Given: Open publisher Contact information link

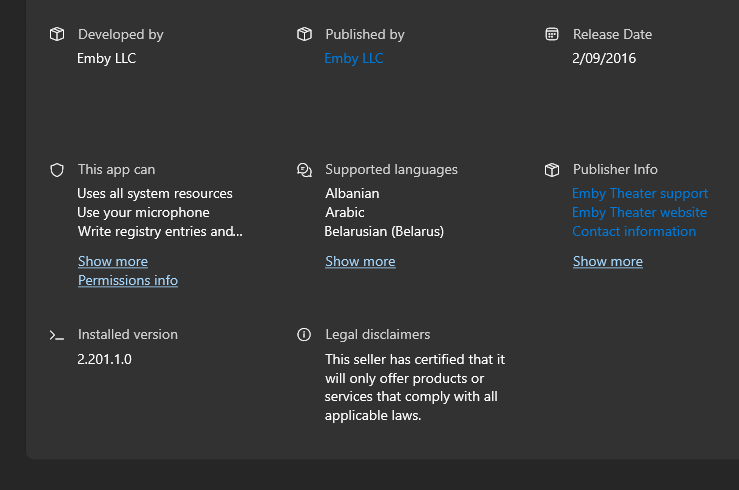Looking at the screenshot, I should point(634,231).
